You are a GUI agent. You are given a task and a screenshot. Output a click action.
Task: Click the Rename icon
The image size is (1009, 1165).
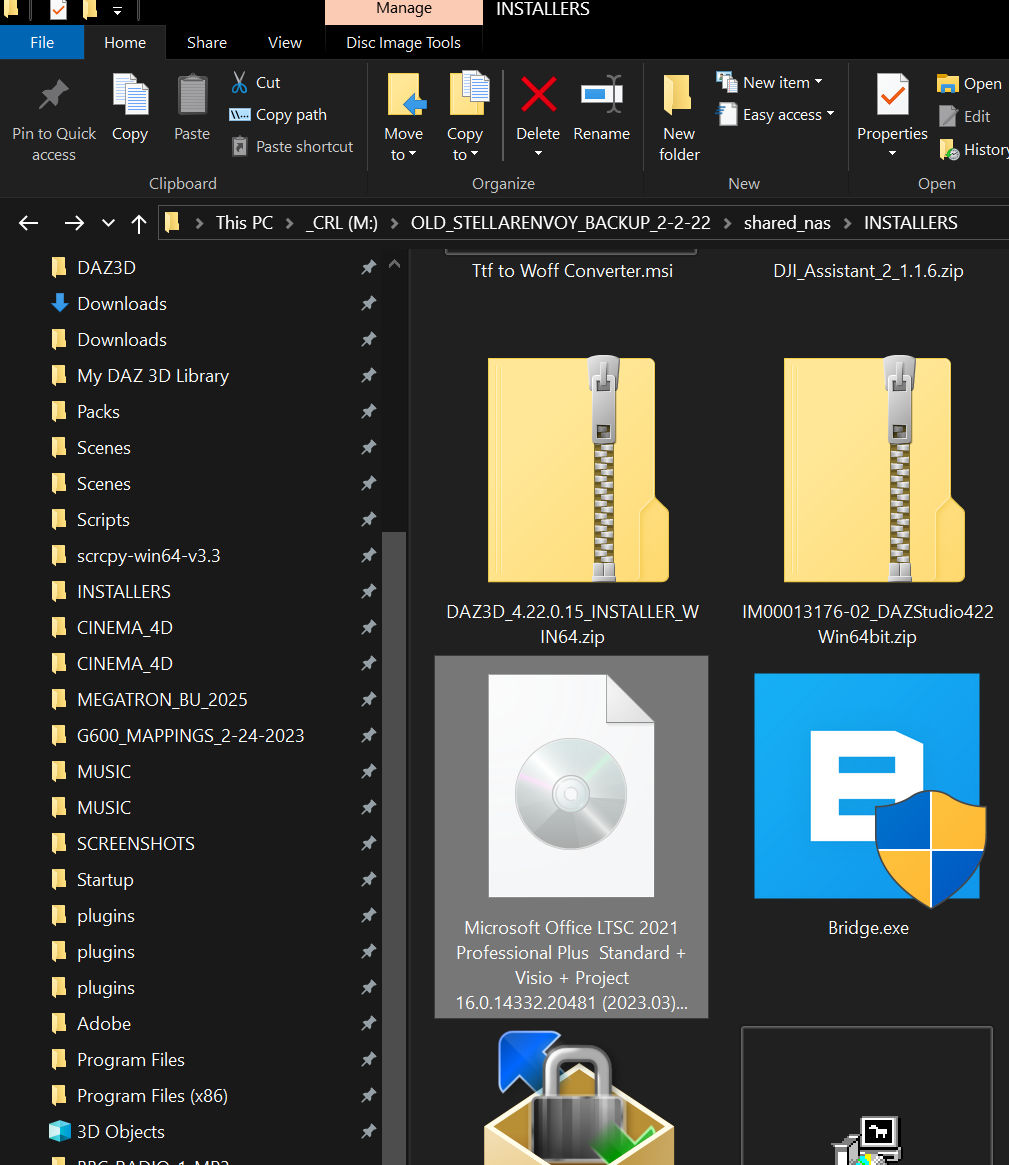click(602, 94)
